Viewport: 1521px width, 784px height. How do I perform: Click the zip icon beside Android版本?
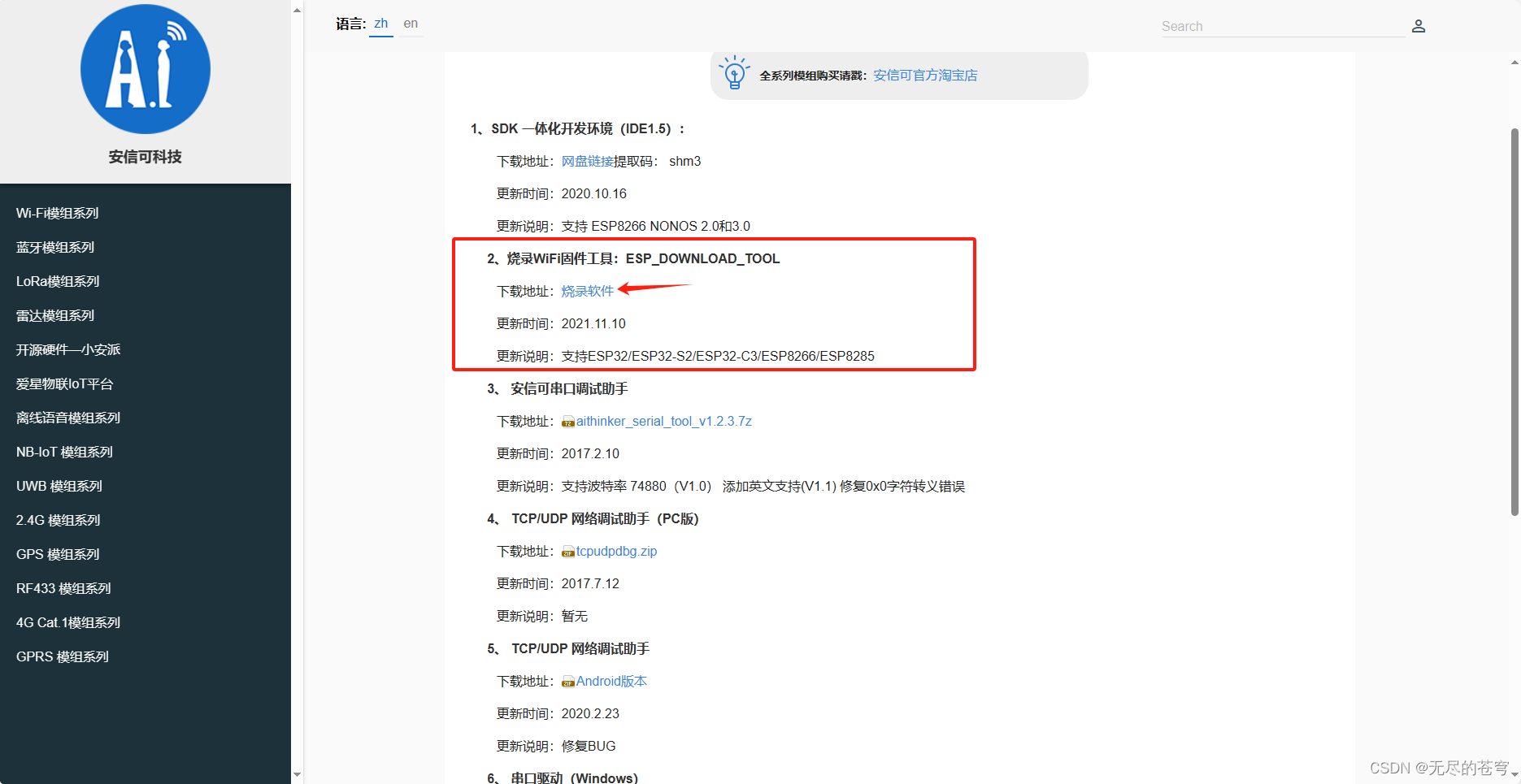coord(568,682)
